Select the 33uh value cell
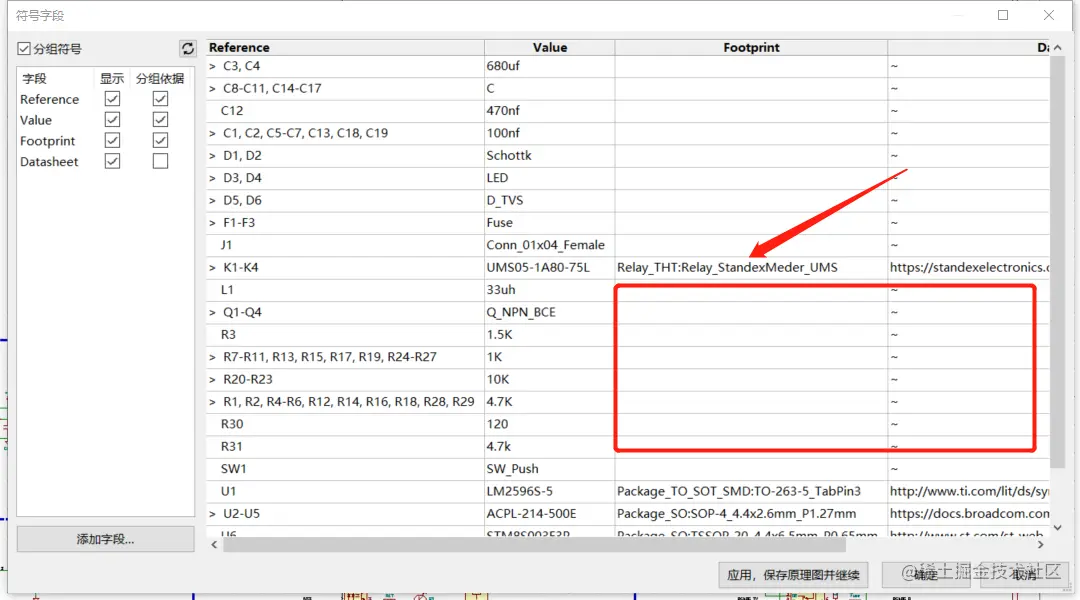Screen dimensions: 1080x600 click(550, 290)
